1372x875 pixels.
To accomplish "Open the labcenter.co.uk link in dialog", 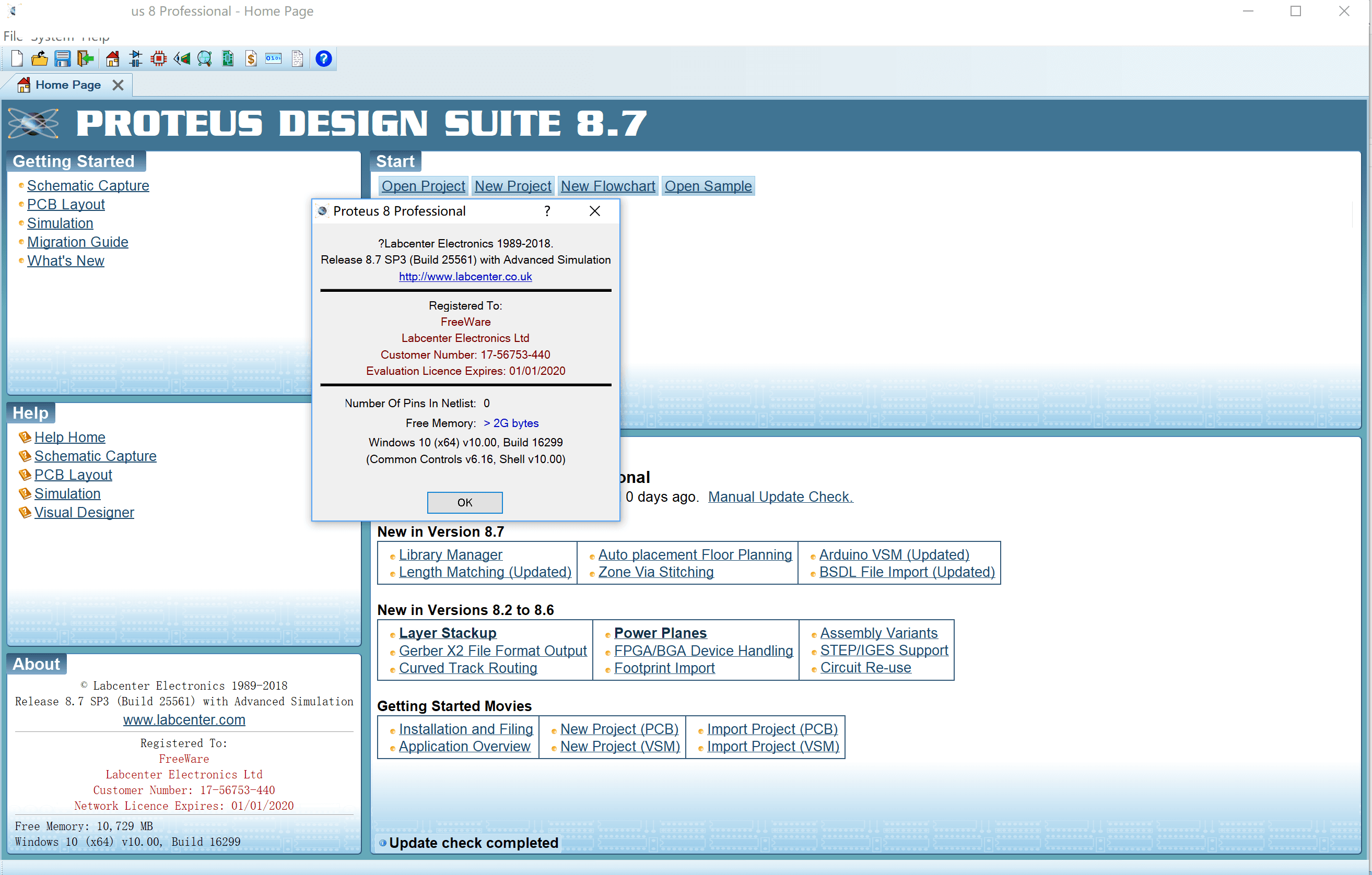I will point(465,276).
